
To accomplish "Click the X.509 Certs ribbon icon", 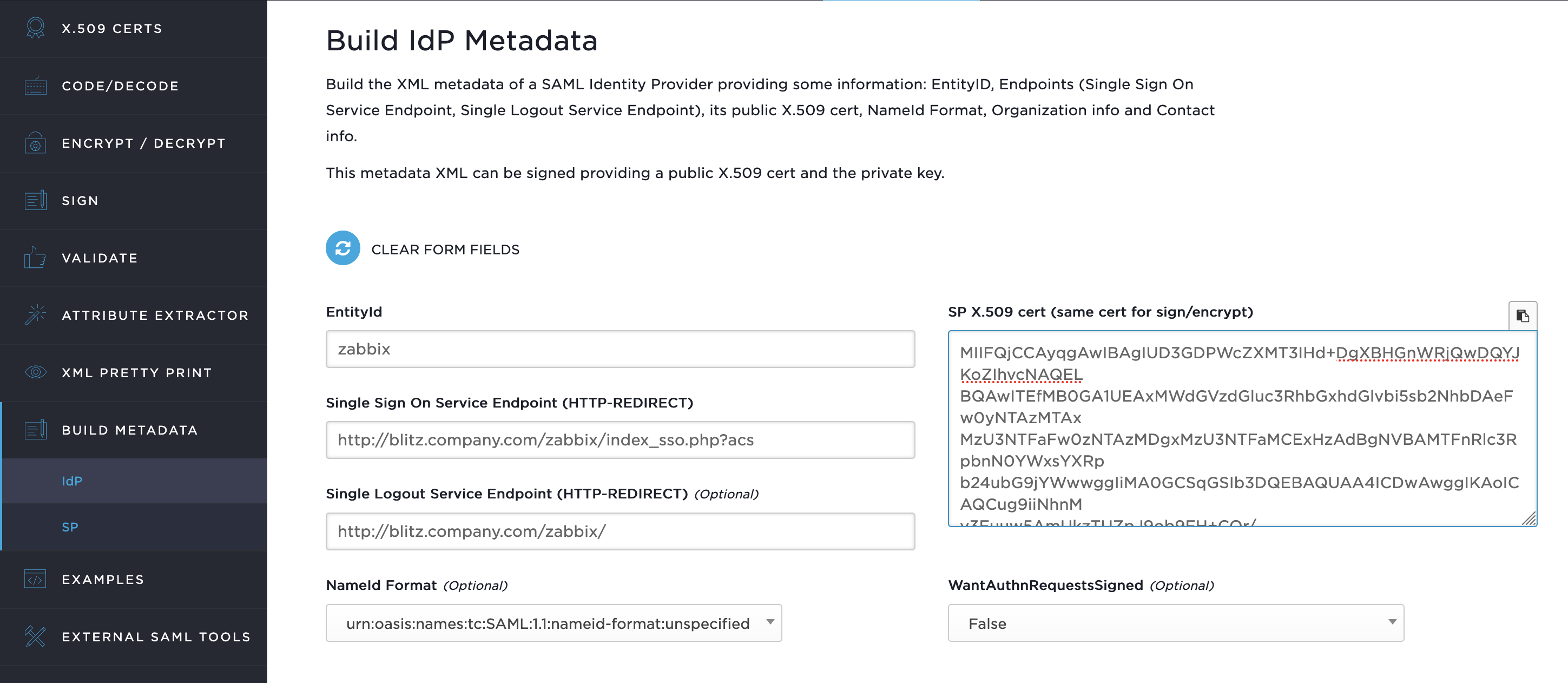I will pos(35,28).
